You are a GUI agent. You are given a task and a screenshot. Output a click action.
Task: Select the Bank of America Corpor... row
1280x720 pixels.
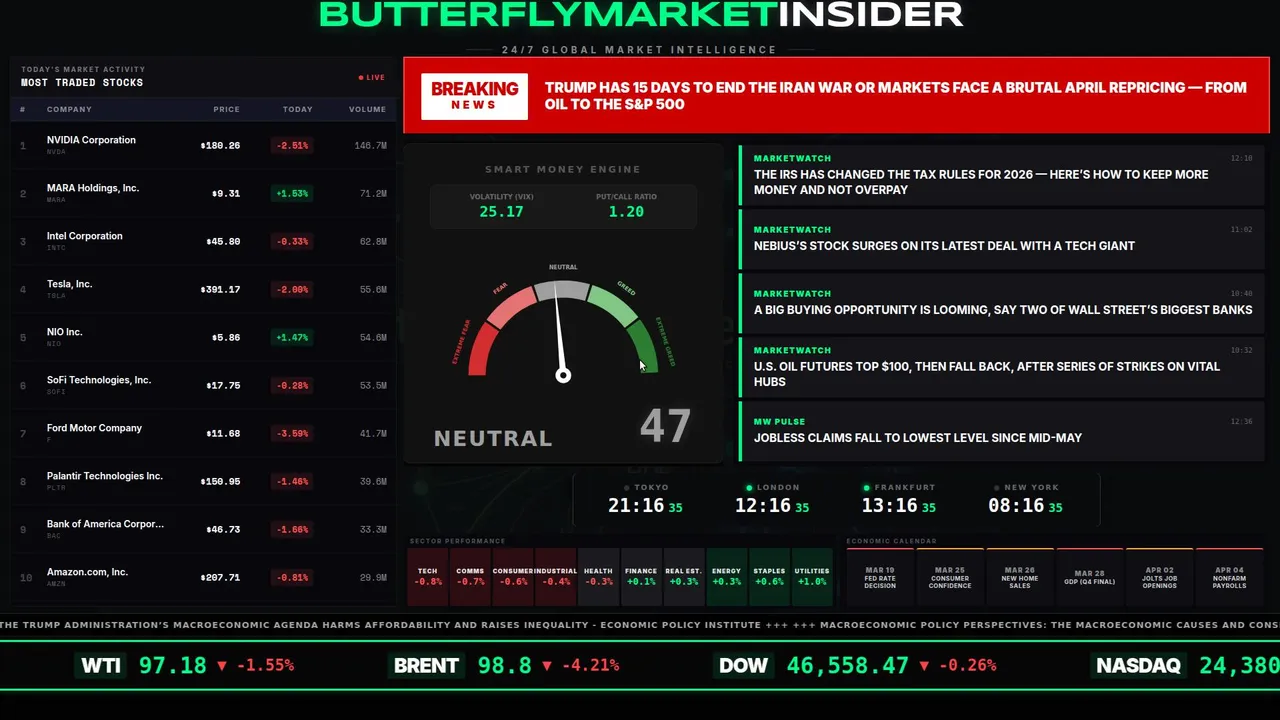pos(204,529)
